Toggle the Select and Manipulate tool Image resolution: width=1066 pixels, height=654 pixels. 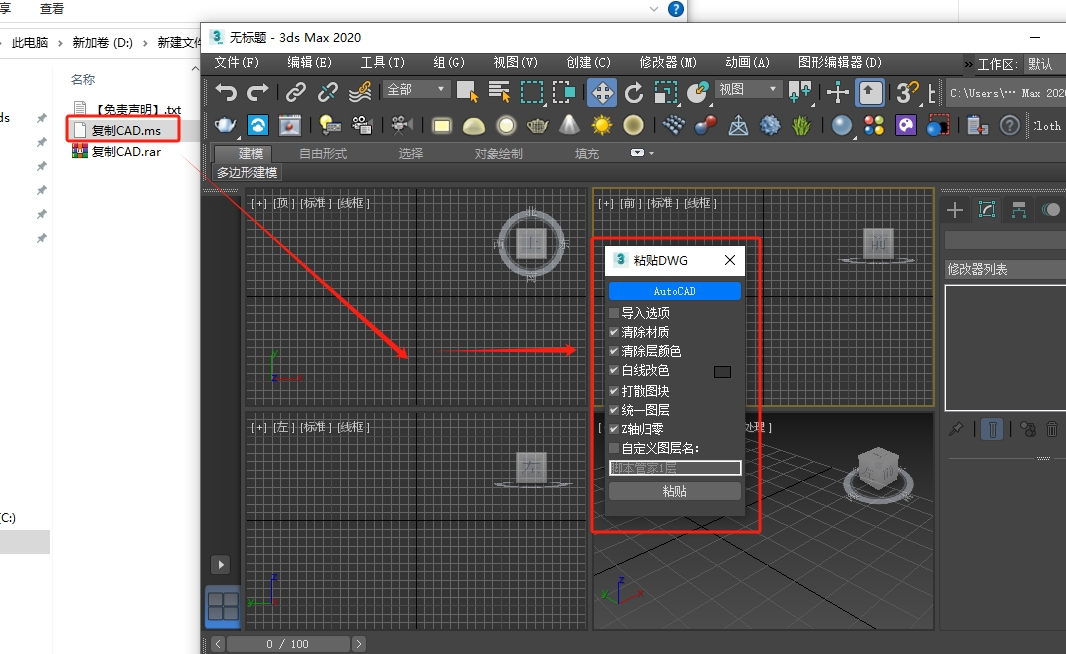point(838,92)
